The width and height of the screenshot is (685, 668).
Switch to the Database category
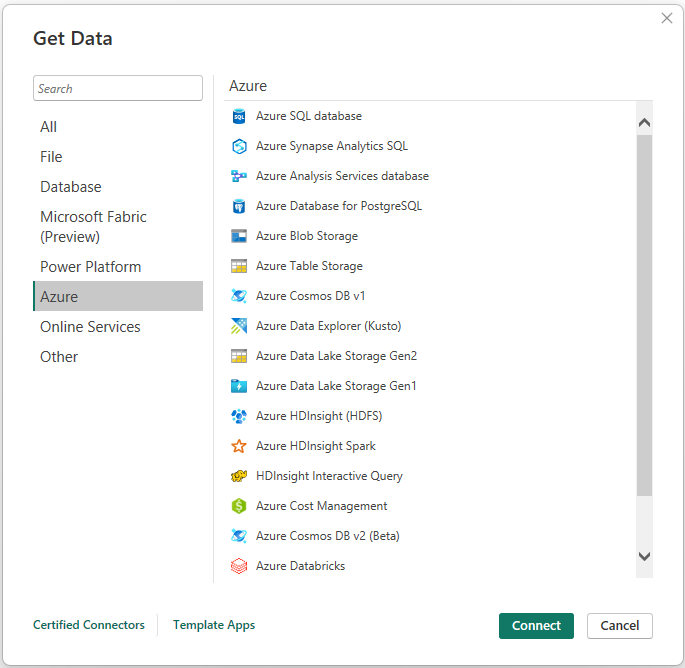click(x=71, y=187)
